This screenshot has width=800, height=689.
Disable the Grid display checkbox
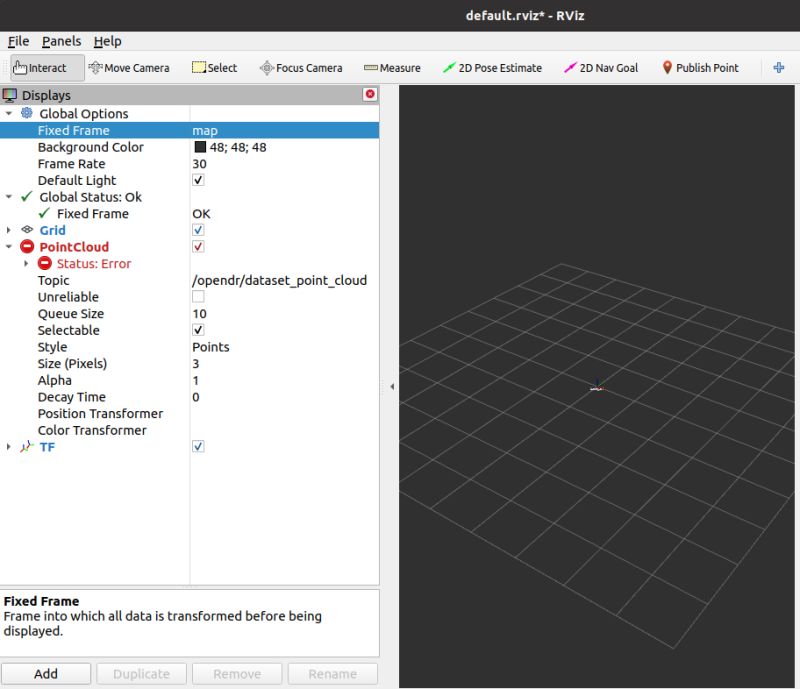tap(198, 230)
